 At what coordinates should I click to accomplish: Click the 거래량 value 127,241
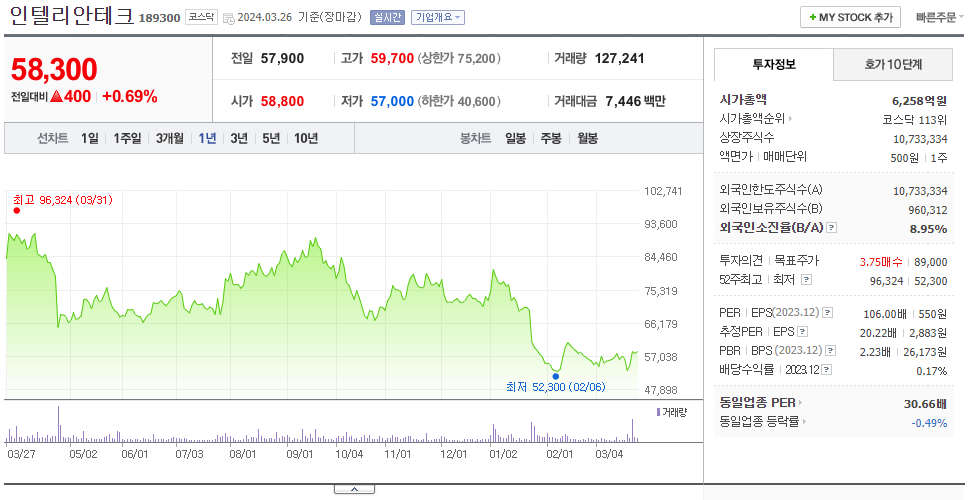point(619,59)
